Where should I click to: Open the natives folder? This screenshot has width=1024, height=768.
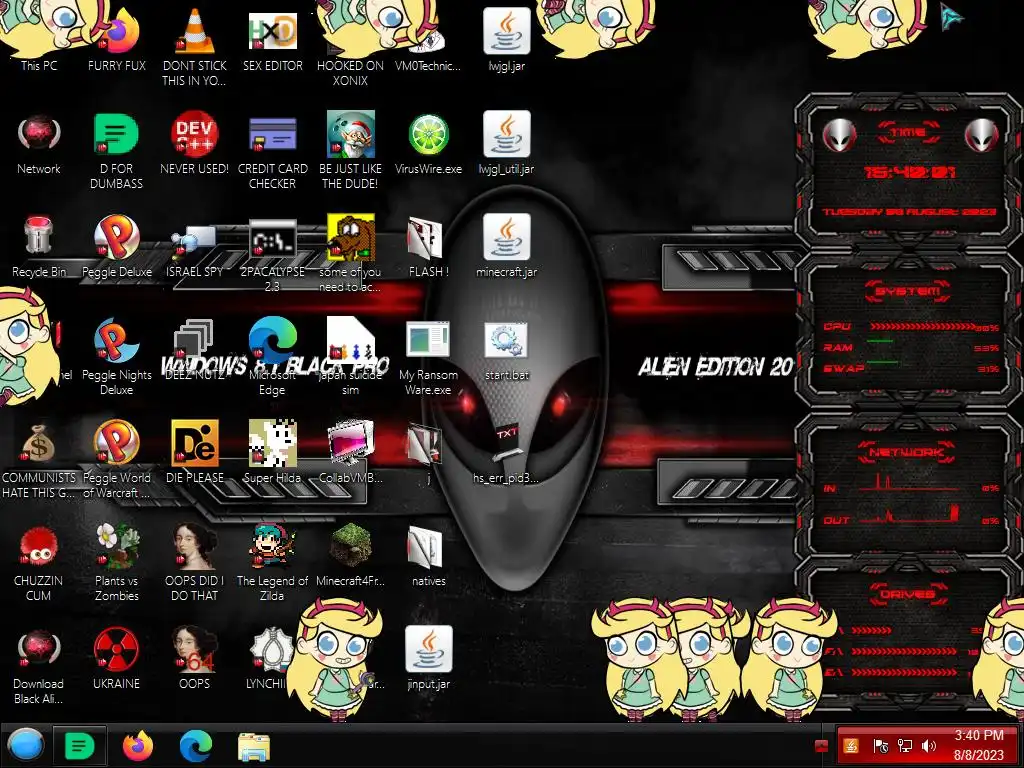428,555
